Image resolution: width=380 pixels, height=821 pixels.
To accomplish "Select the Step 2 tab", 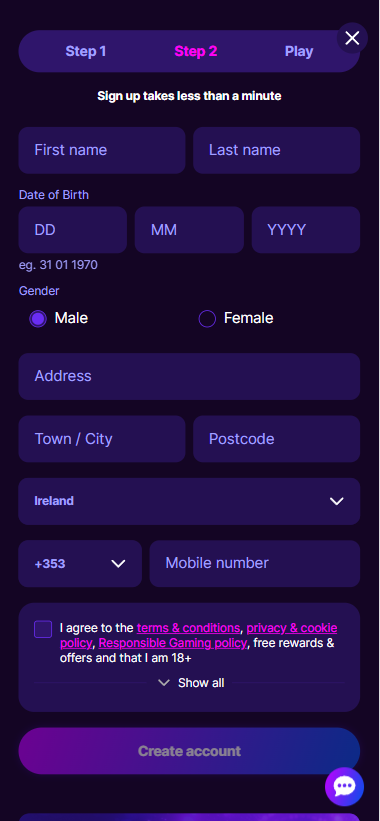I will tap(196, 51).
